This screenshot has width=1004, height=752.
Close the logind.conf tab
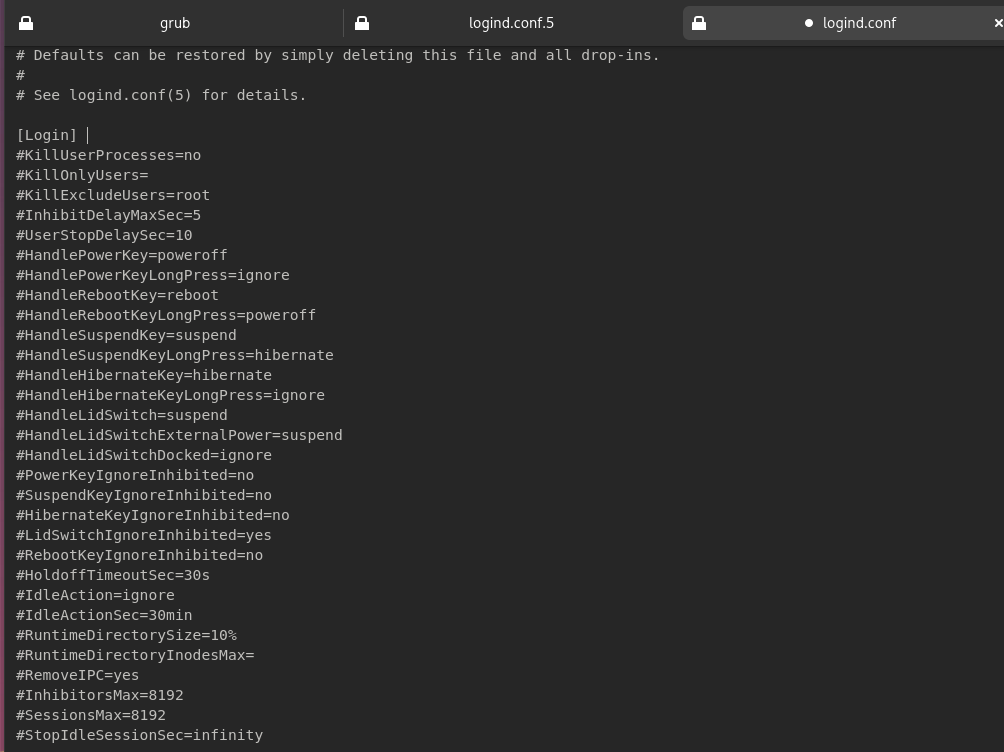997,23
